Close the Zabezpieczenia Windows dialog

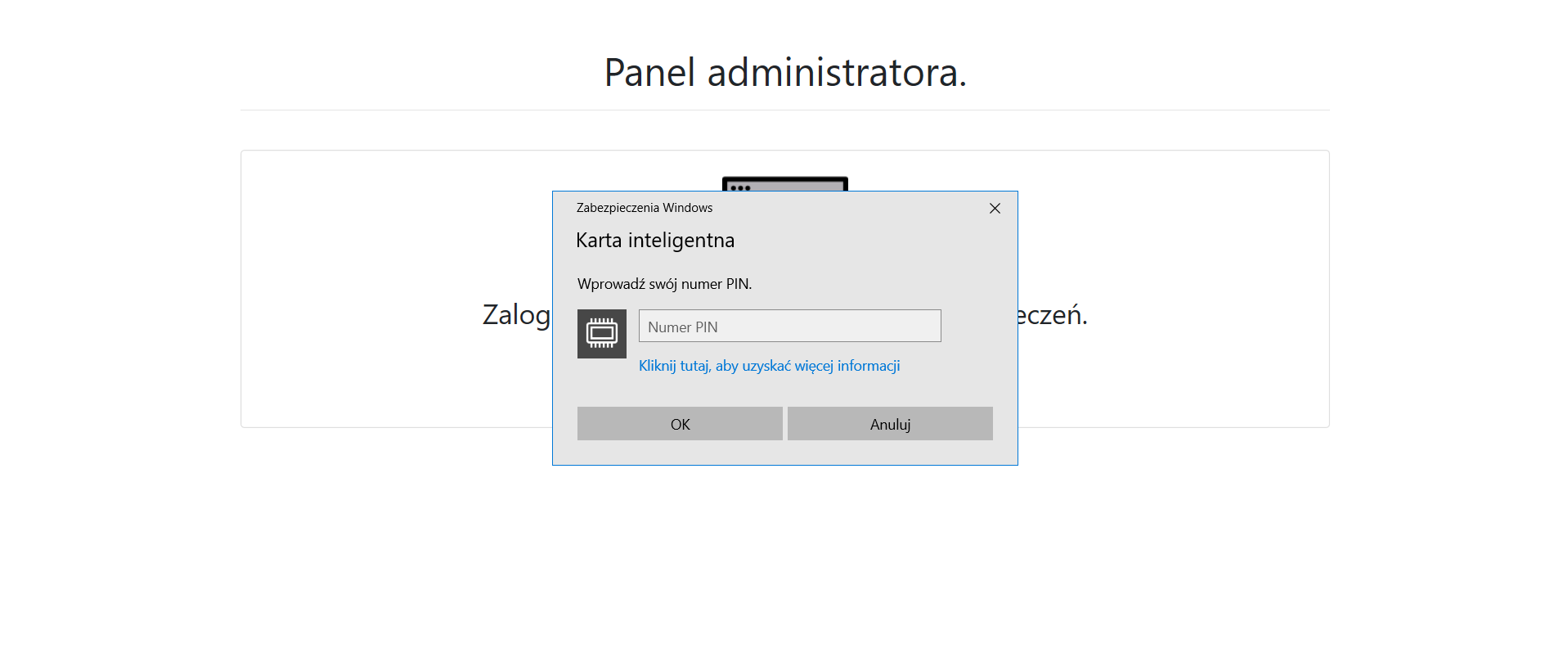pos(995,209)
